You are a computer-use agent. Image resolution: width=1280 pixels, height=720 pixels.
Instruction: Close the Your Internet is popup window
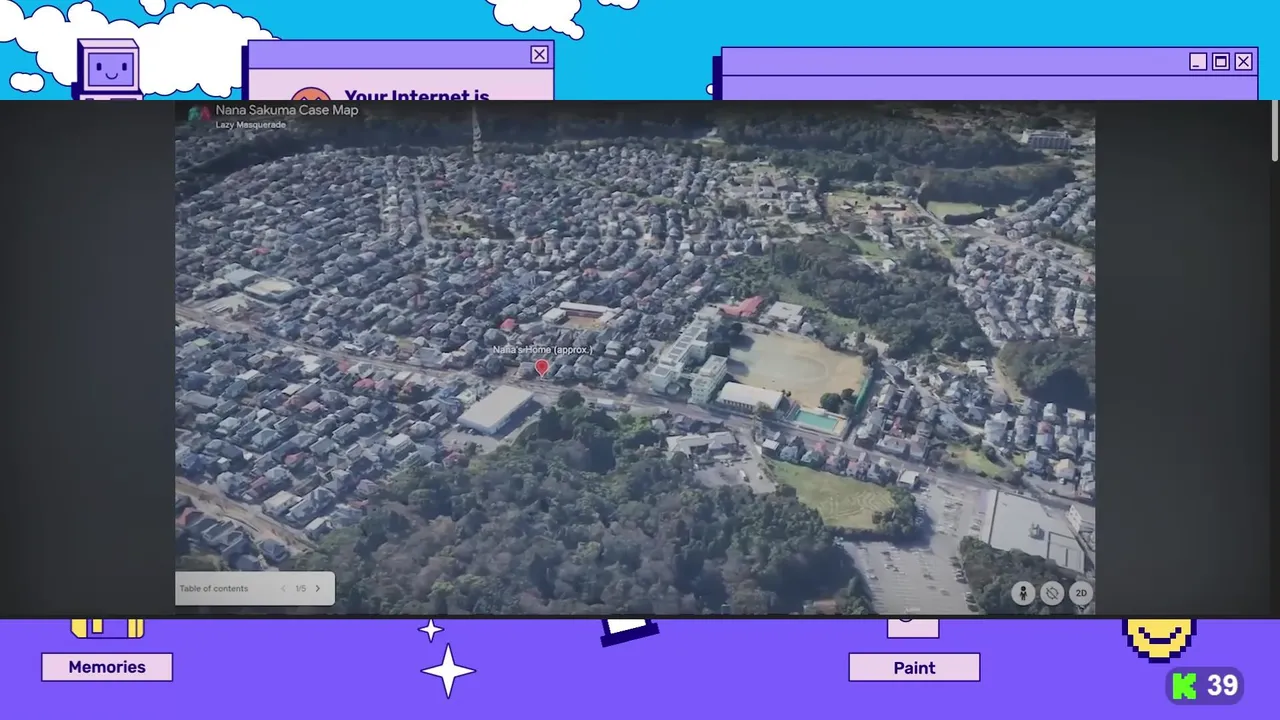tap(540, 55)
